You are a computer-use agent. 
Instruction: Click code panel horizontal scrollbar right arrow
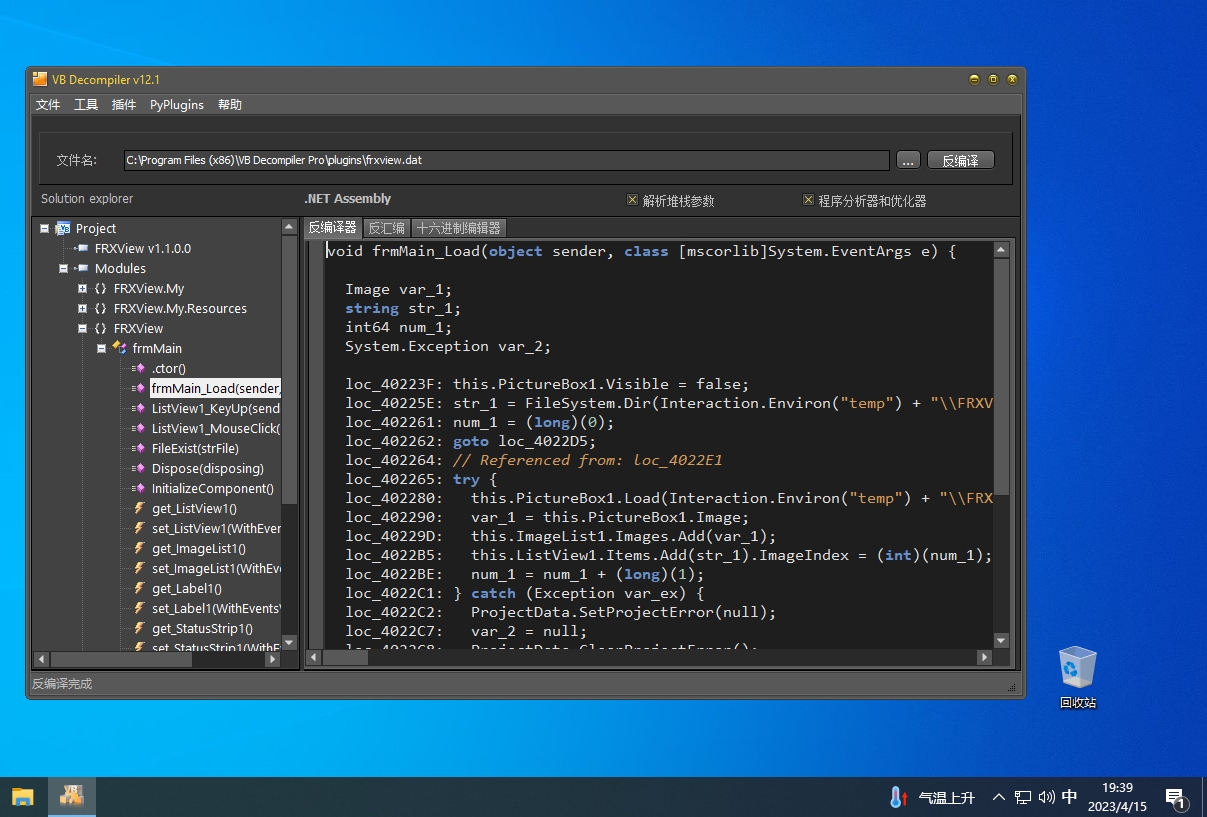[x=985, y=657]
